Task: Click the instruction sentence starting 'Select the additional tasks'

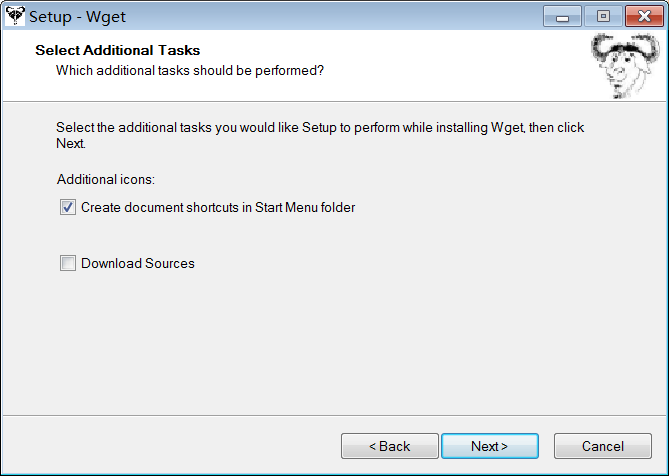Action: coord(320,135)
